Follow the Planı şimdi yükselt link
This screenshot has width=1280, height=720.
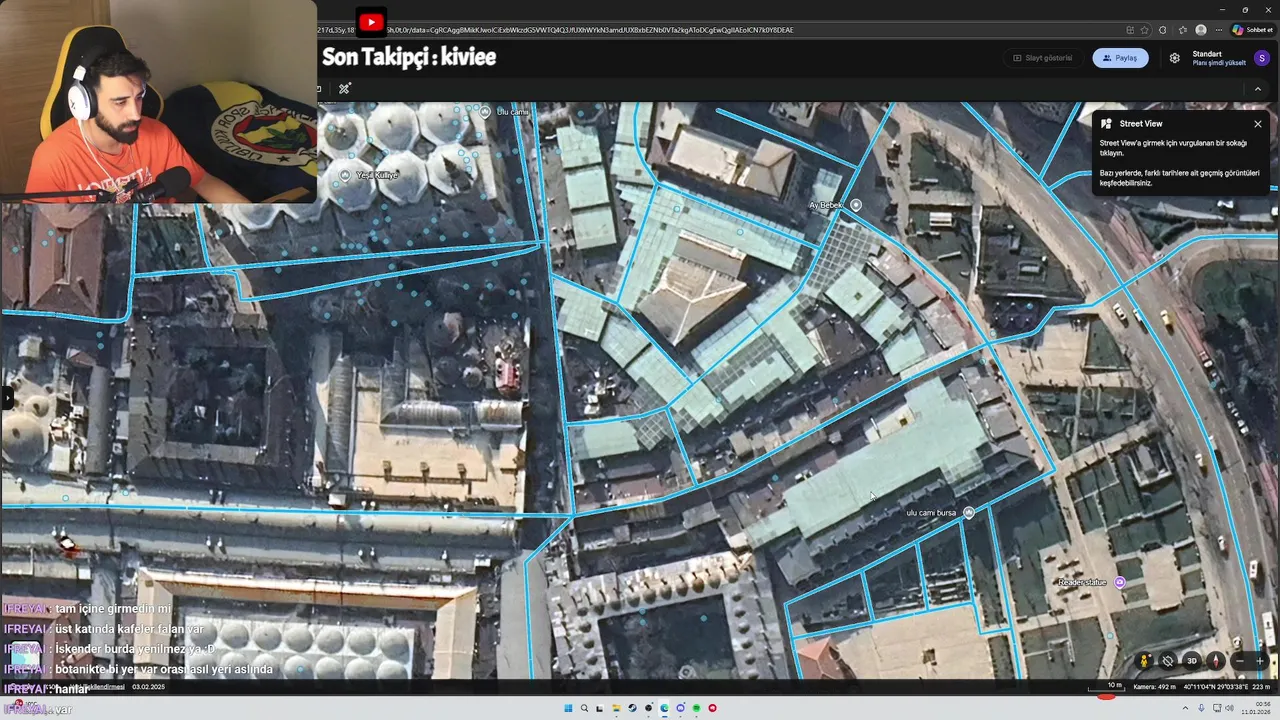[1219, 63]
